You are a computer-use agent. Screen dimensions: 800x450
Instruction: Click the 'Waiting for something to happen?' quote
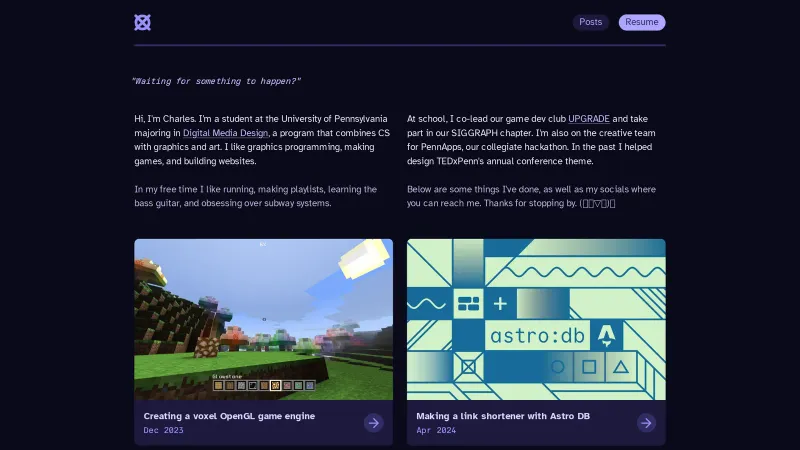[216, 81]
